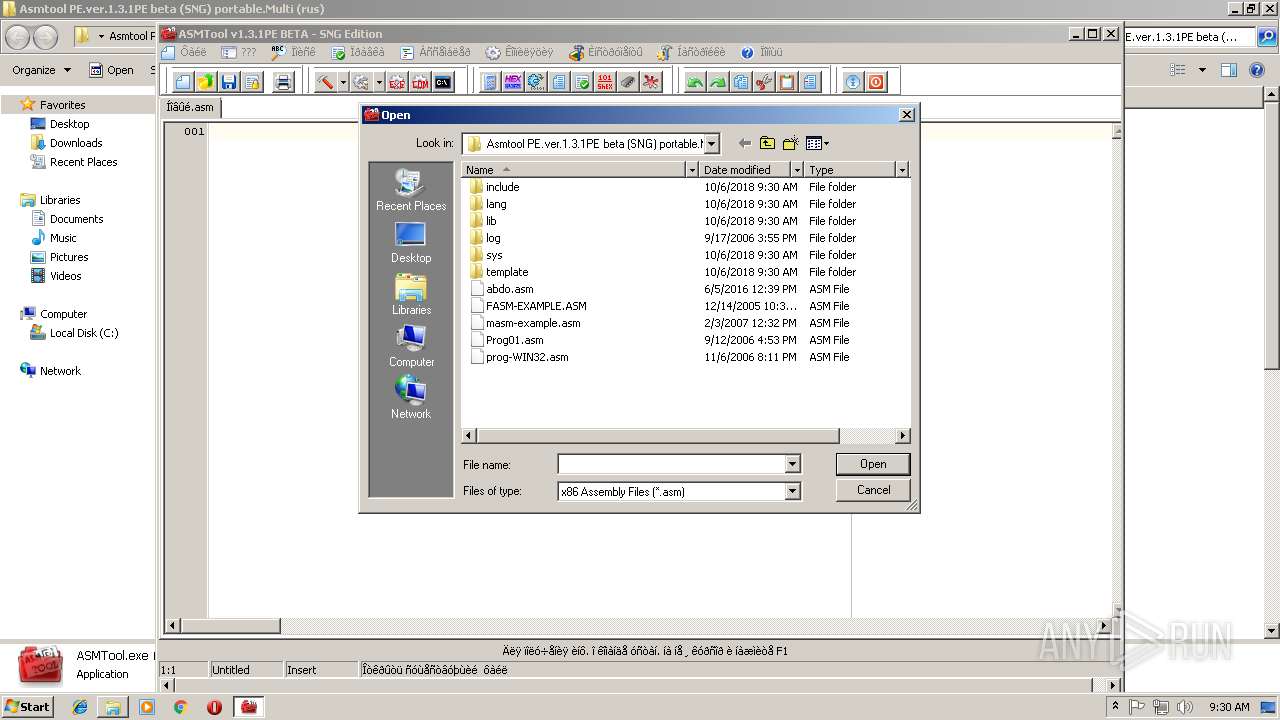Viewport: 1280px width, 720px height.
Task: Open the HEX editor icon
Action: click(x=513, y=82)
